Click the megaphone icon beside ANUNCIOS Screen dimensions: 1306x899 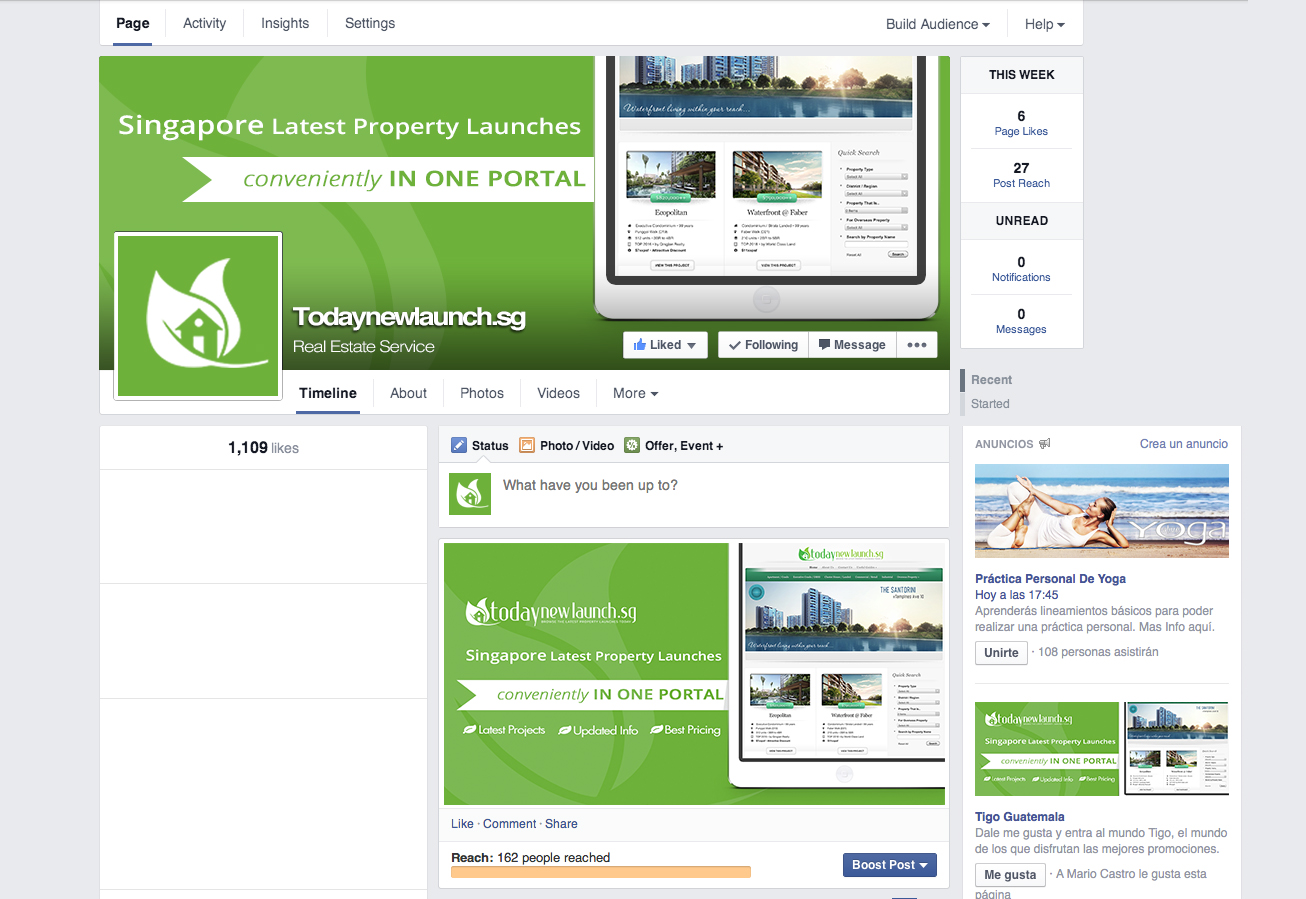click(1045, 444)
